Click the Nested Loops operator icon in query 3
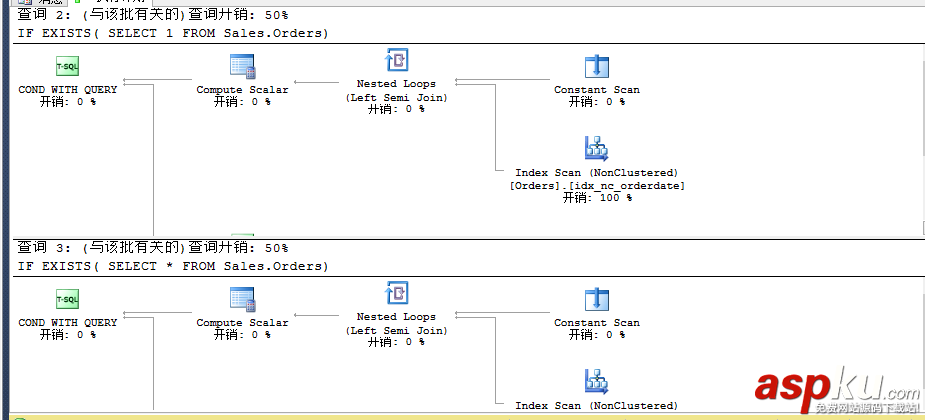This screenshot has width=925, height=420. (x=396, y=294)
